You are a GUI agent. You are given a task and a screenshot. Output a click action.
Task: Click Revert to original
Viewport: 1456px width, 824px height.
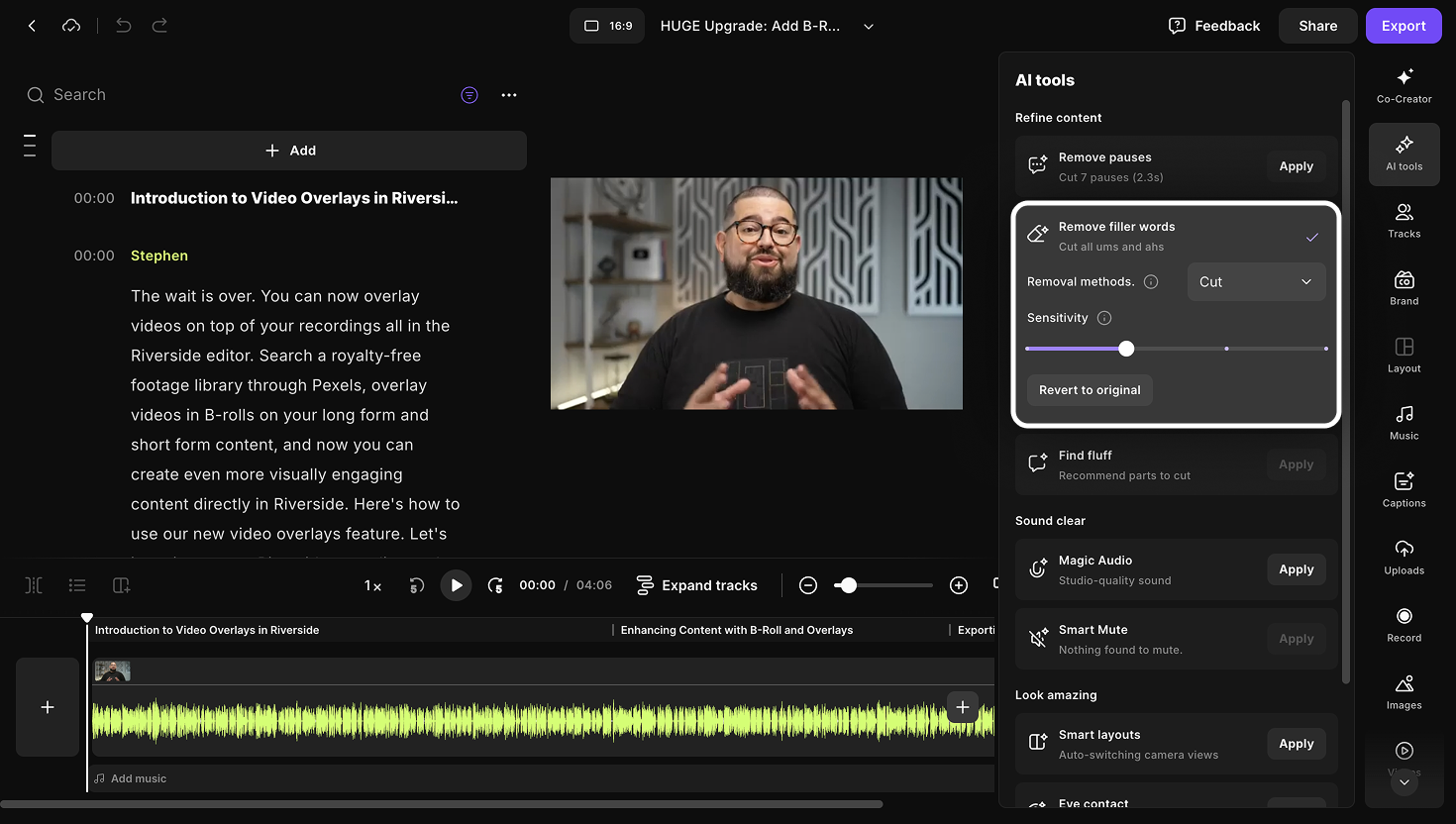click(x=1090, y=390)
